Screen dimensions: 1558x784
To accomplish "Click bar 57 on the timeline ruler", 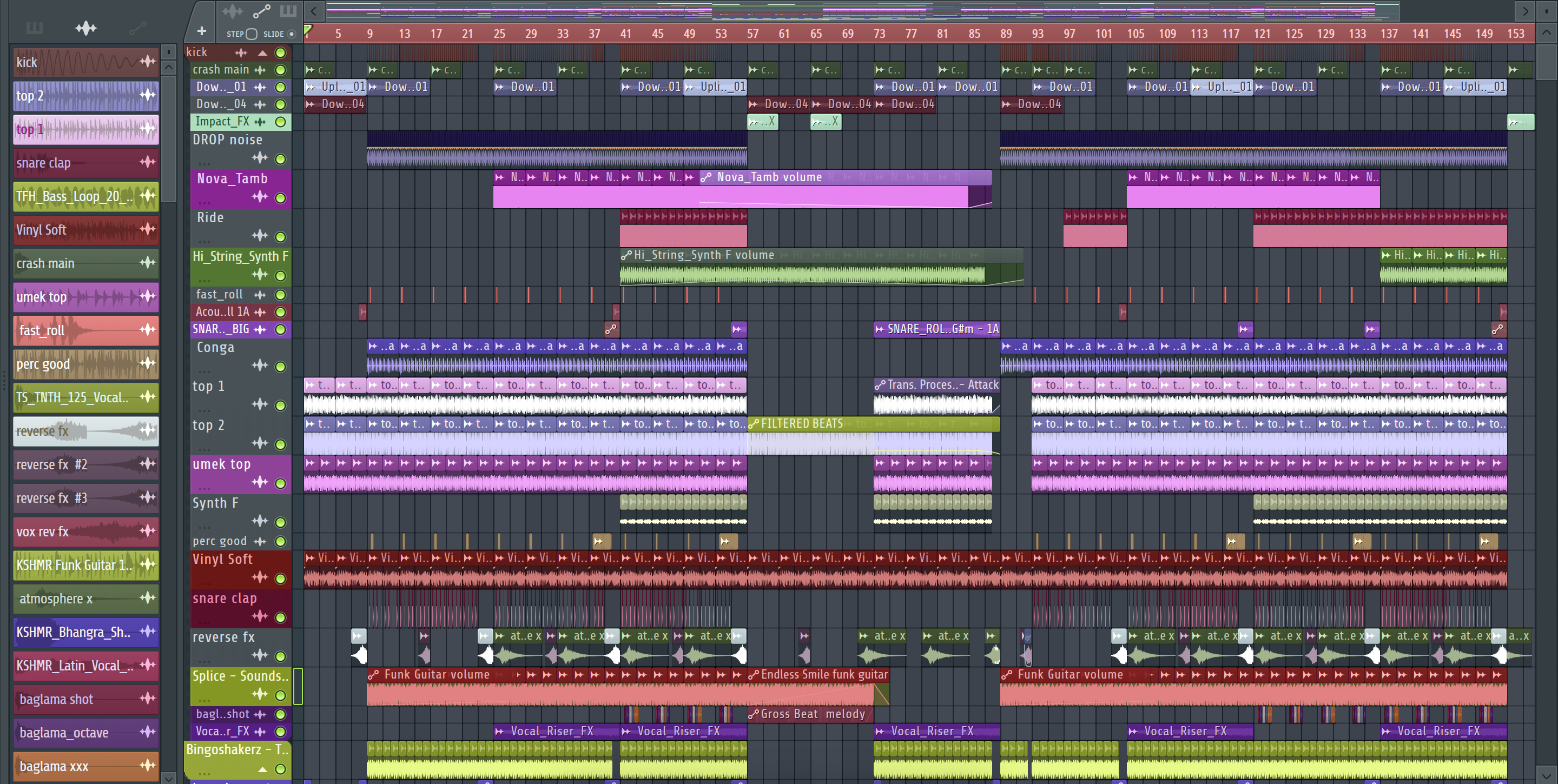I will [x=752, y=34].
